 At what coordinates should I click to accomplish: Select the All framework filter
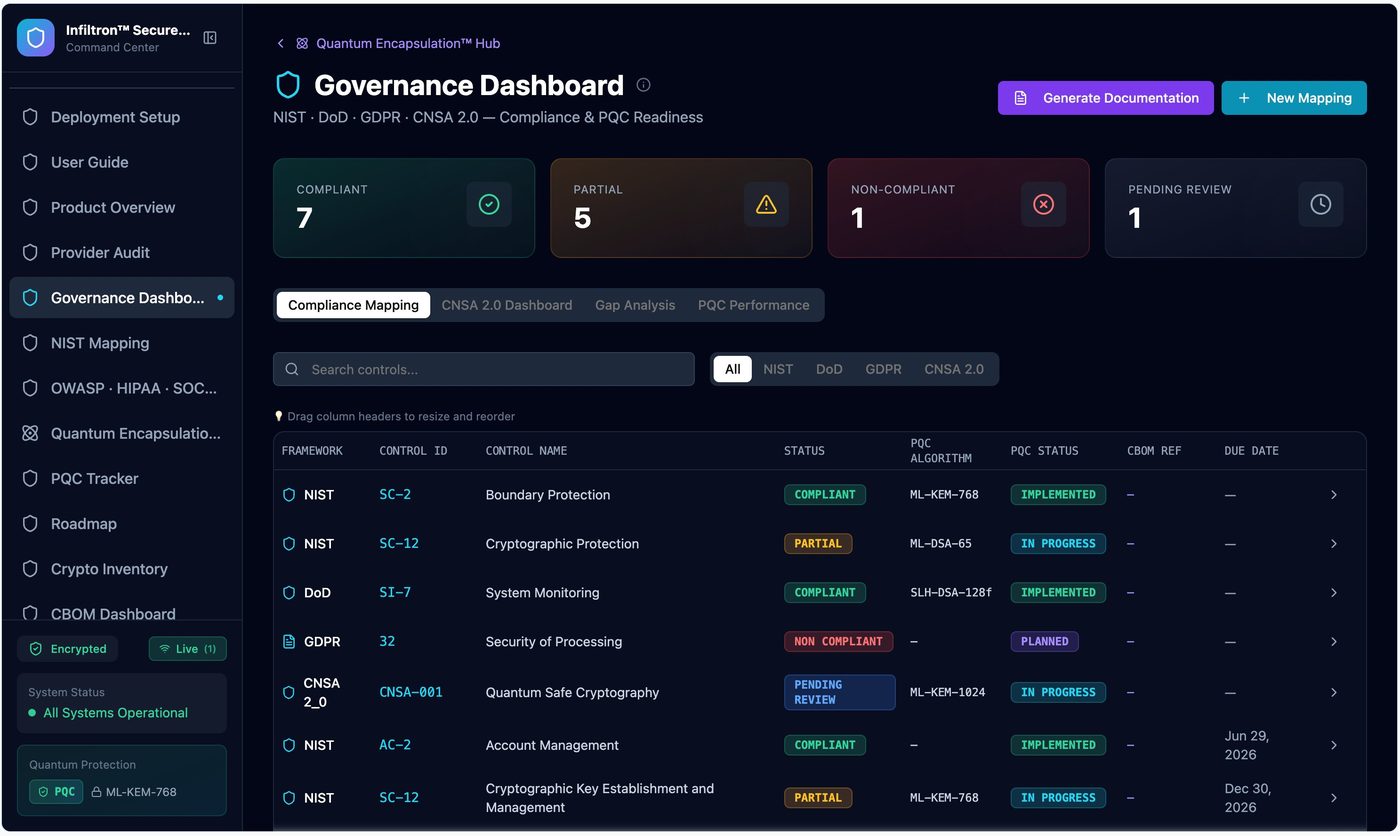coord(733,369)
